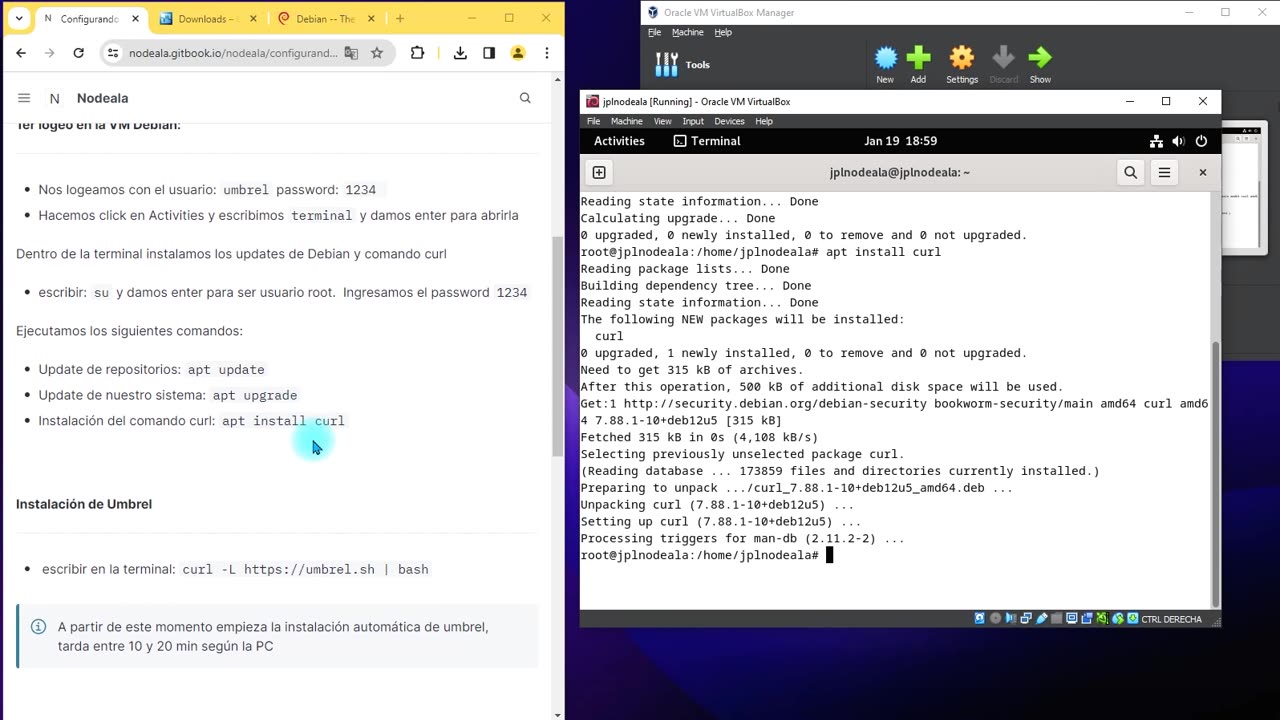Switch to the Configurando browser tab

91,19
